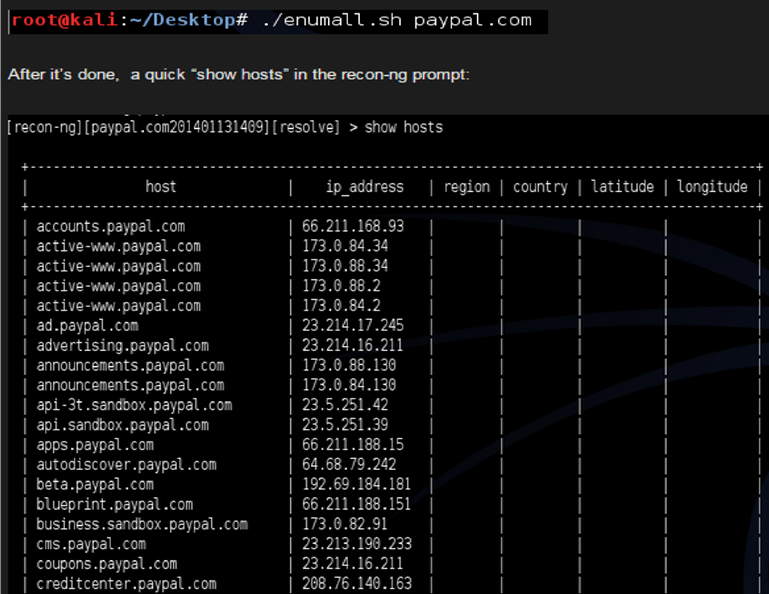Select IP address 173.0.88.130

[x=349, y=365]
